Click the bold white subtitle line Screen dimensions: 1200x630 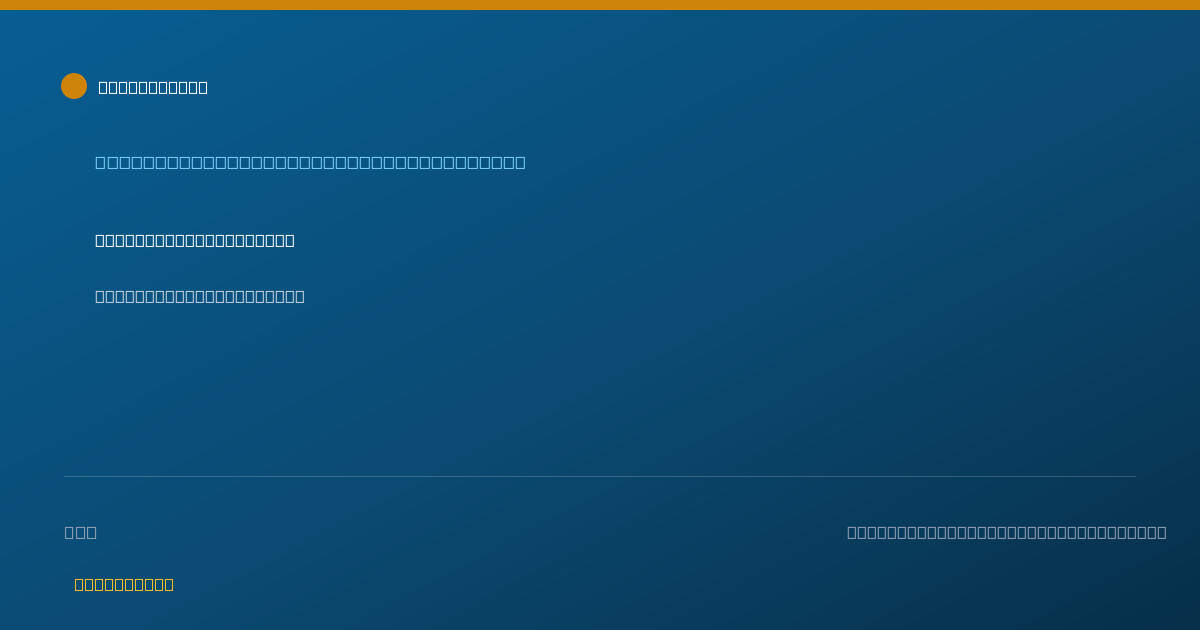click(195, 240)
